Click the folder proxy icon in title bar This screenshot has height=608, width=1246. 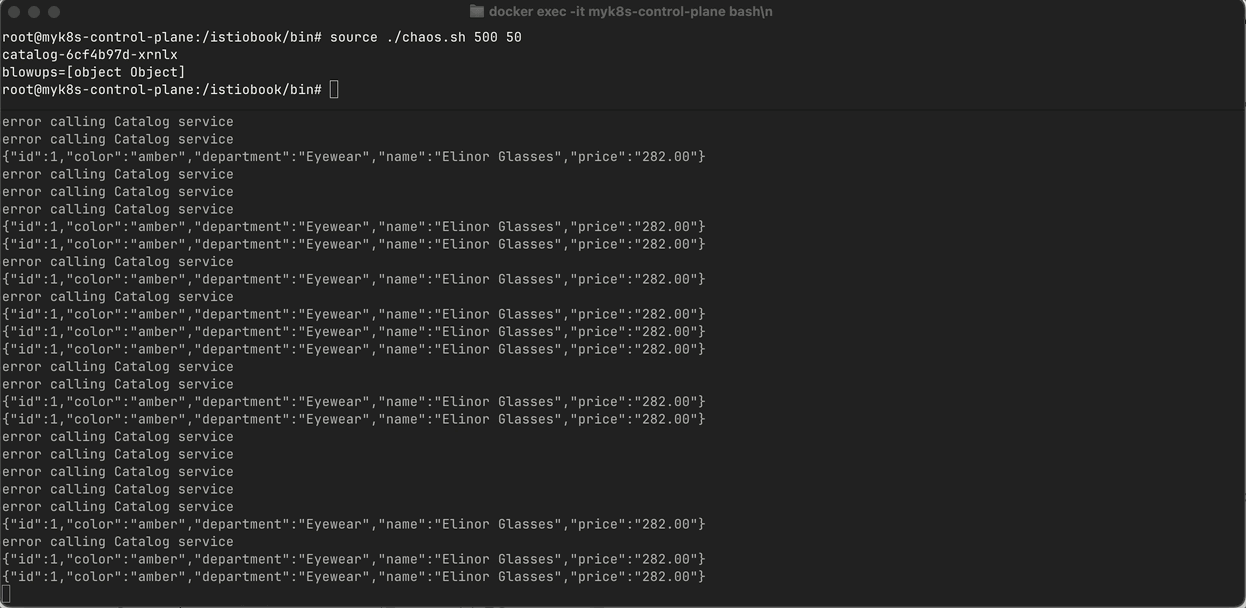coord(477,12)
